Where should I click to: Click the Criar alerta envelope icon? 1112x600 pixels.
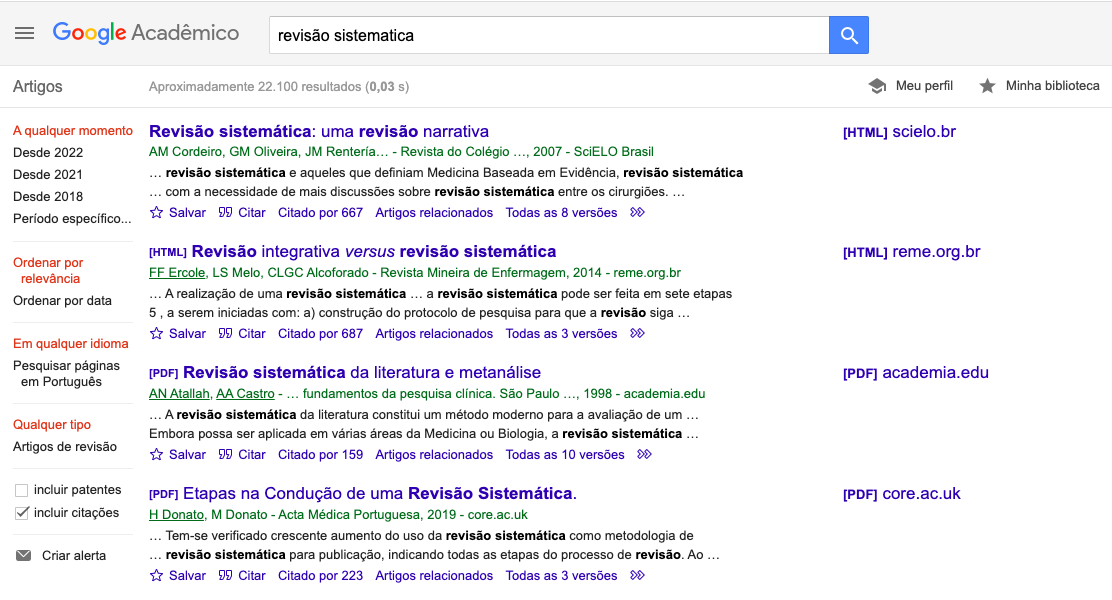coord(23,556)
